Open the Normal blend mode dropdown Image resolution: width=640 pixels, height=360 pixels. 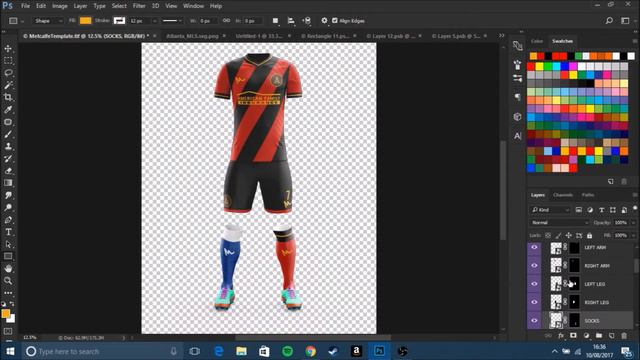click(x=559, y=223)
